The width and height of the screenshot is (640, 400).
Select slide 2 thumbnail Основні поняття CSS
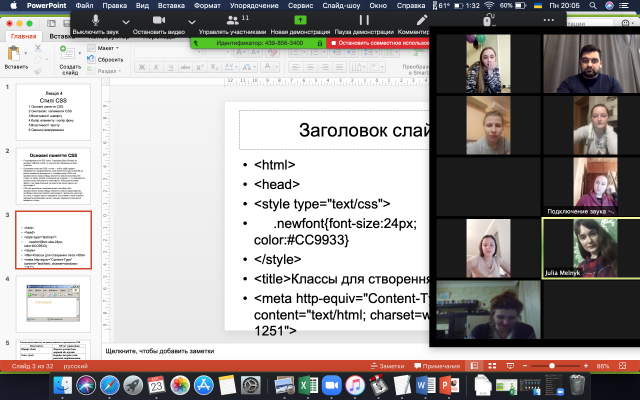pyautogui.click(x=53, y=176)
